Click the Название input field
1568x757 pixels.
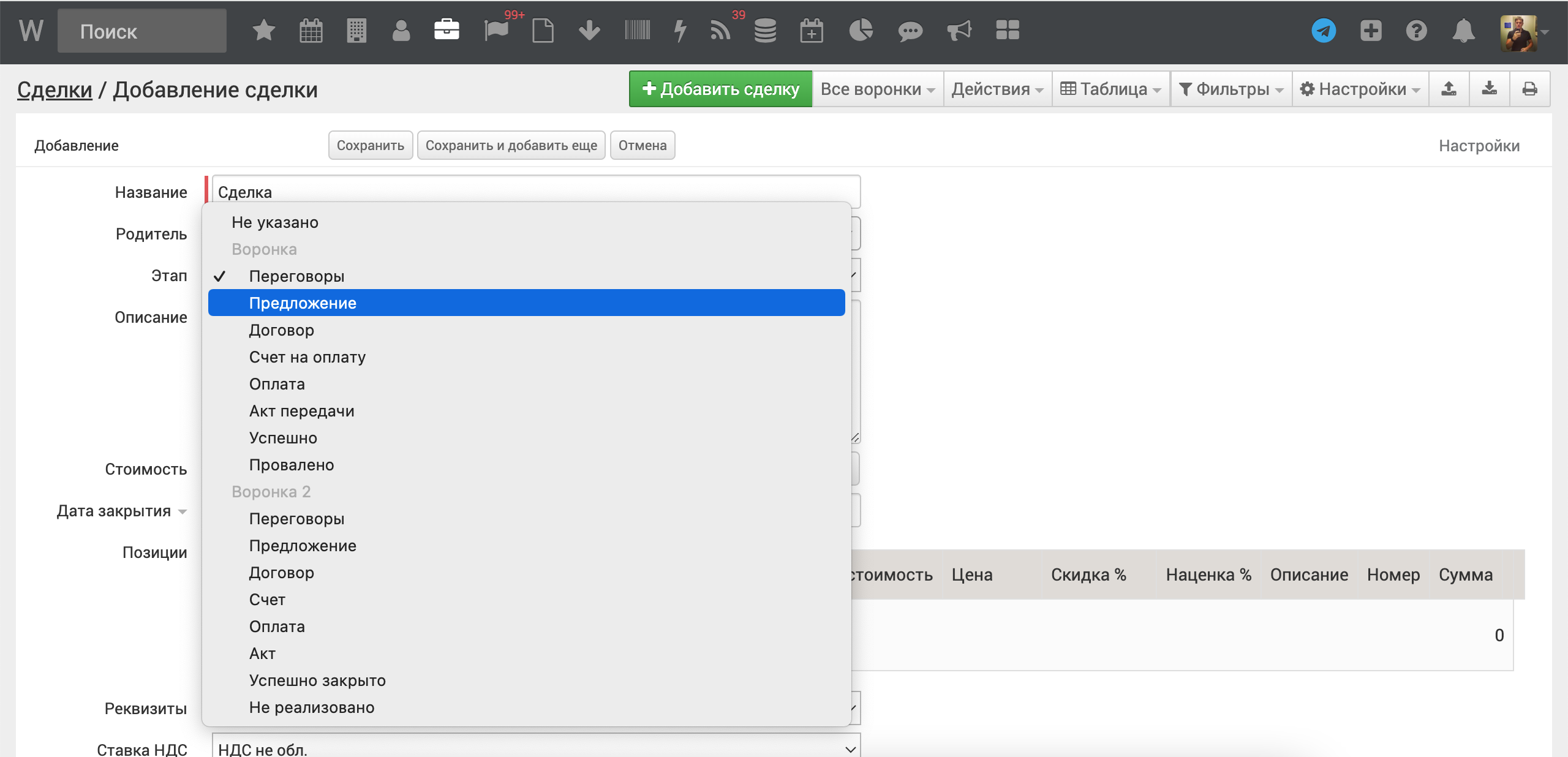[x=535, y=191]
